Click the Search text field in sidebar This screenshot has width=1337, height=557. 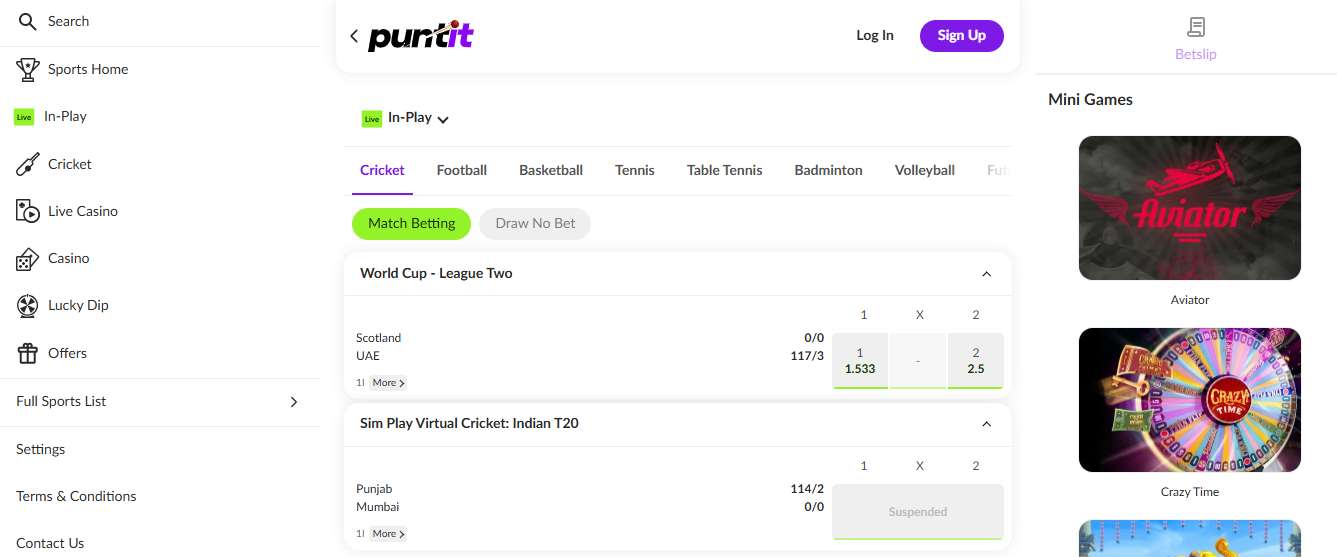(x=69, y=21)
